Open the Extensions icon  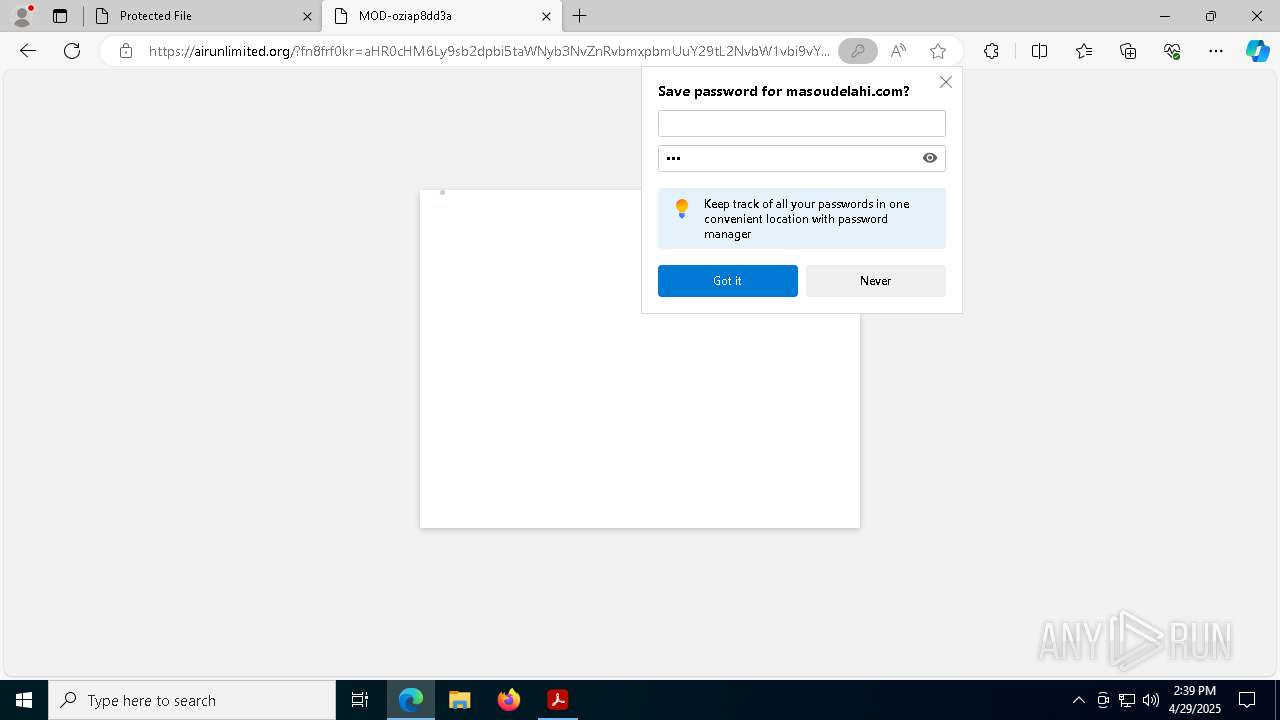tap(991, 51)
